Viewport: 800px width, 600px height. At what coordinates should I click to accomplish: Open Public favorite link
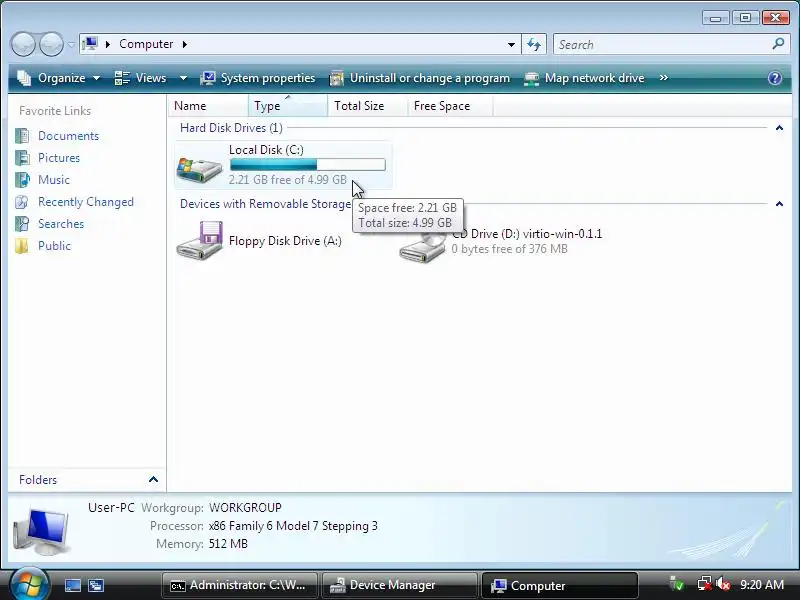click(54, 245)
